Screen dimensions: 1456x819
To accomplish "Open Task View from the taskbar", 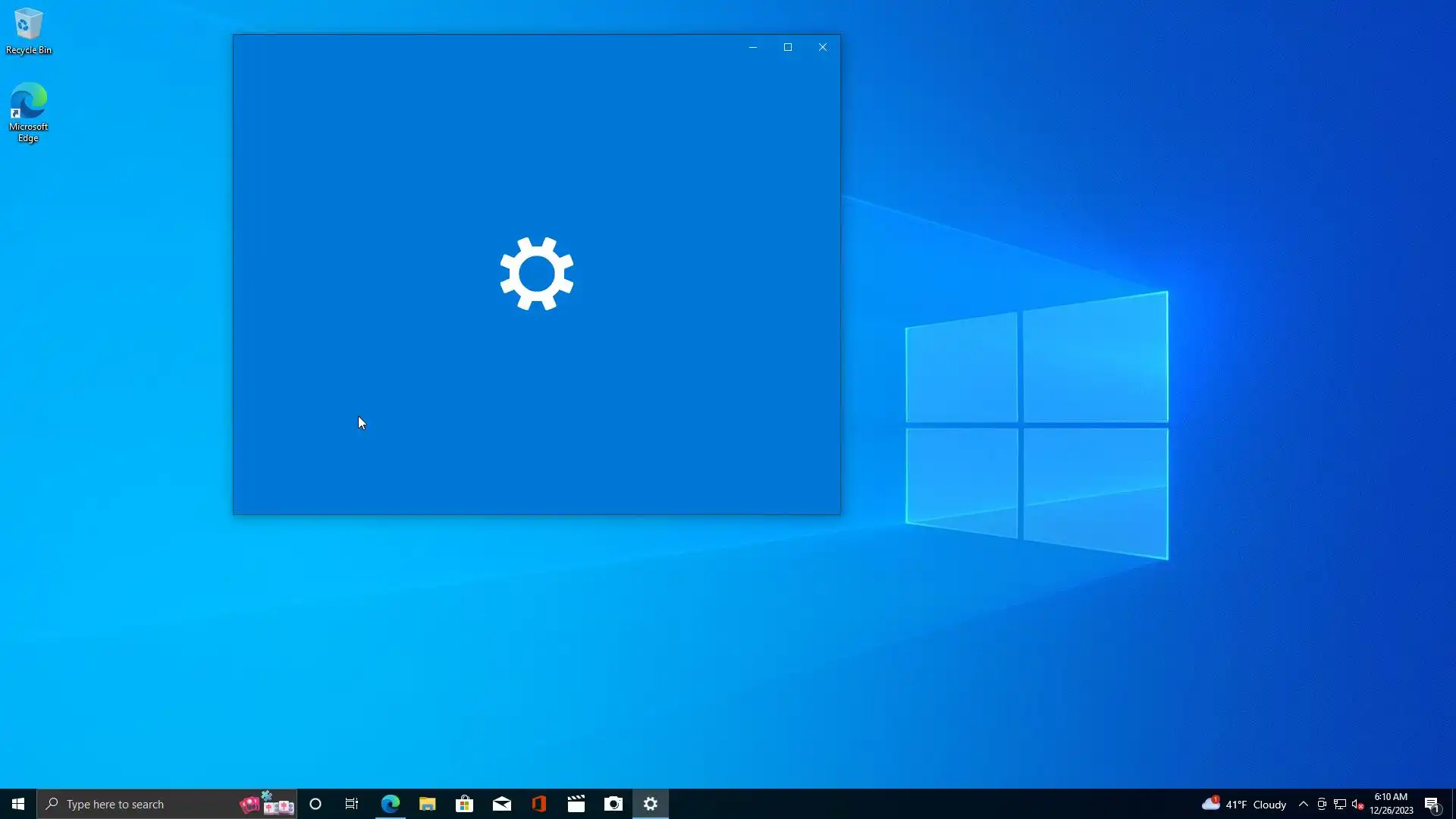I will (x=352, y=804).
